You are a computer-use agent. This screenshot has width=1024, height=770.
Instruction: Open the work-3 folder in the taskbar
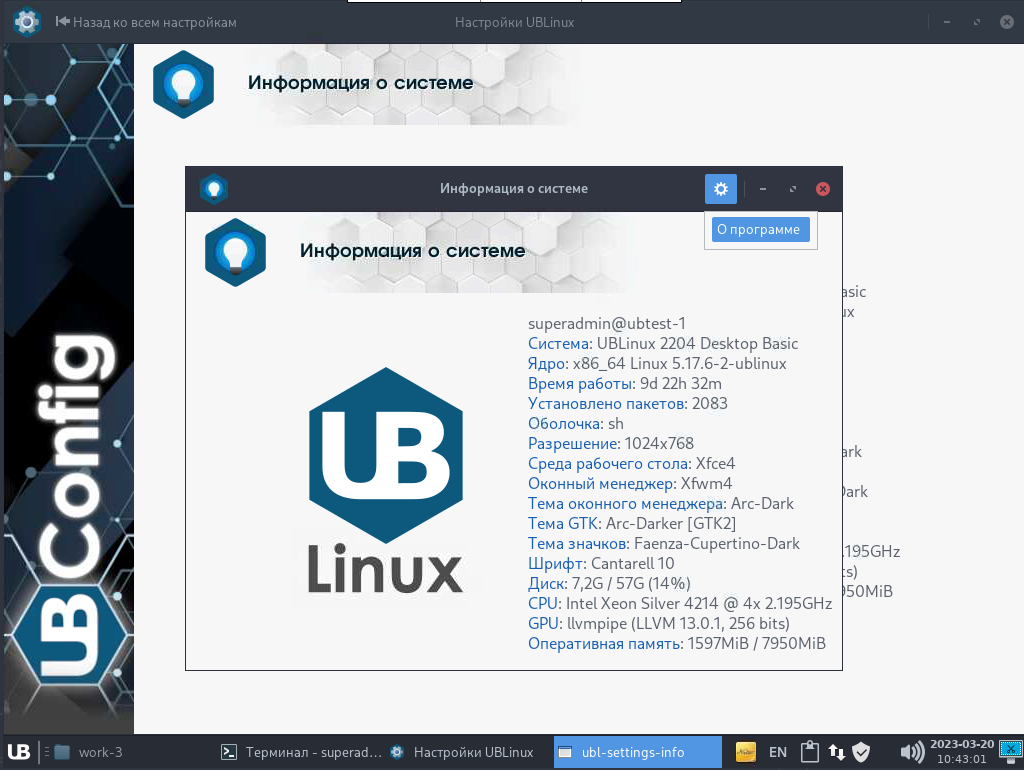(88, 752)
